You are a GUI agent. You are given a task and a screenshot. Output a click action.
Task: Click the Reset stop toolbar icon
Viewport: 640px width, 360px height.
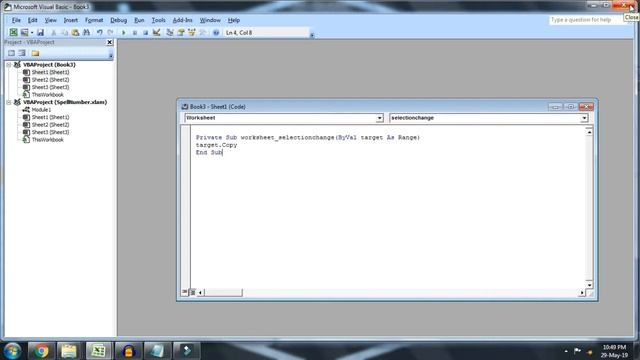pyautogui.click(x=145, y=32)
